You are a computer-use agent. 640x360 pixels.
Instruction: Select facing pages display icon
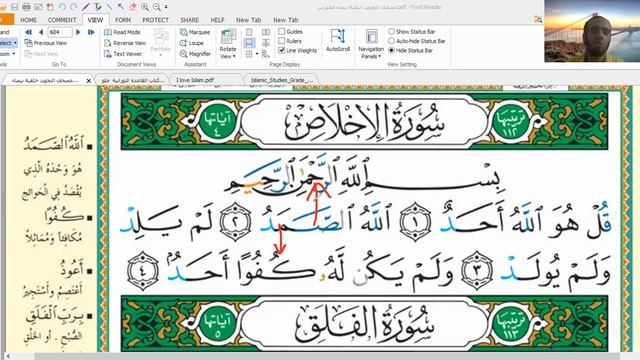point(266,32)
